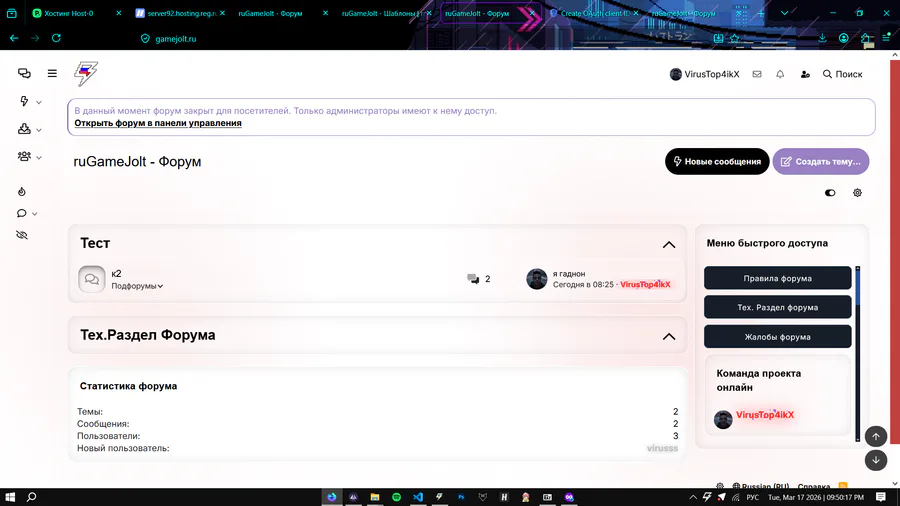Click the members group sidebar icon
Screen dimensions: 900x506
(24, 156)
